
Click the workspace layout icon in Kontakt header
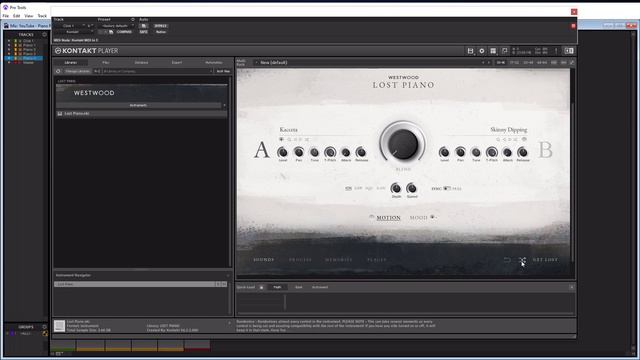point(493,51)
